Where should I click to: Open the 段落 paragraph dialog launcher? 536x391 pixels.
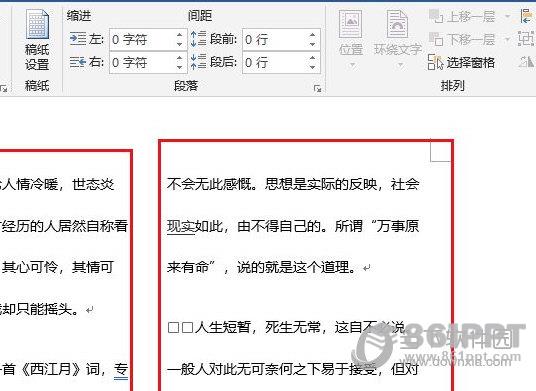coord(318,89)
